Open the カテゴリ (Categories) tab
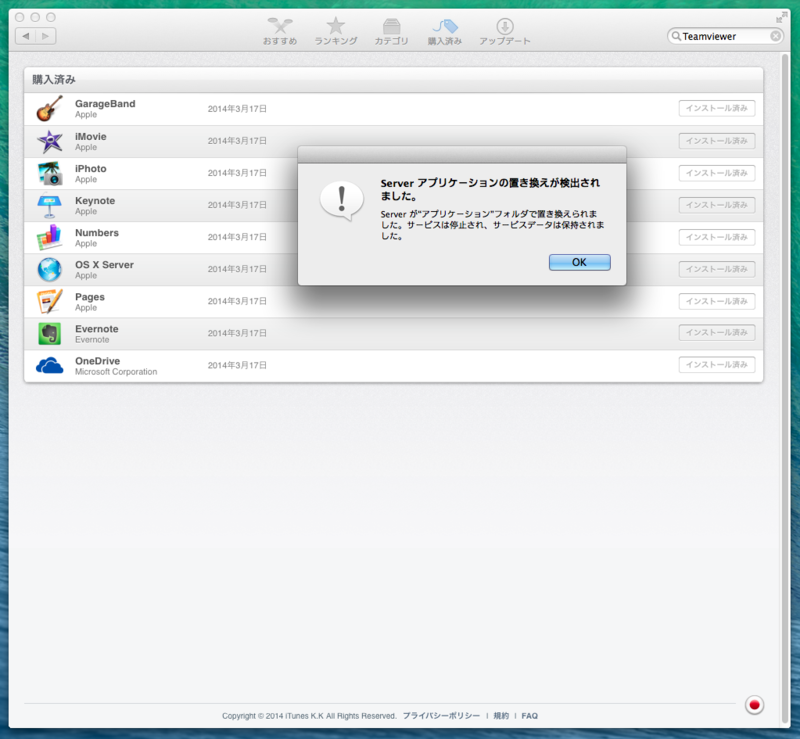Screen dimensions: 800x739 (391, 31)
